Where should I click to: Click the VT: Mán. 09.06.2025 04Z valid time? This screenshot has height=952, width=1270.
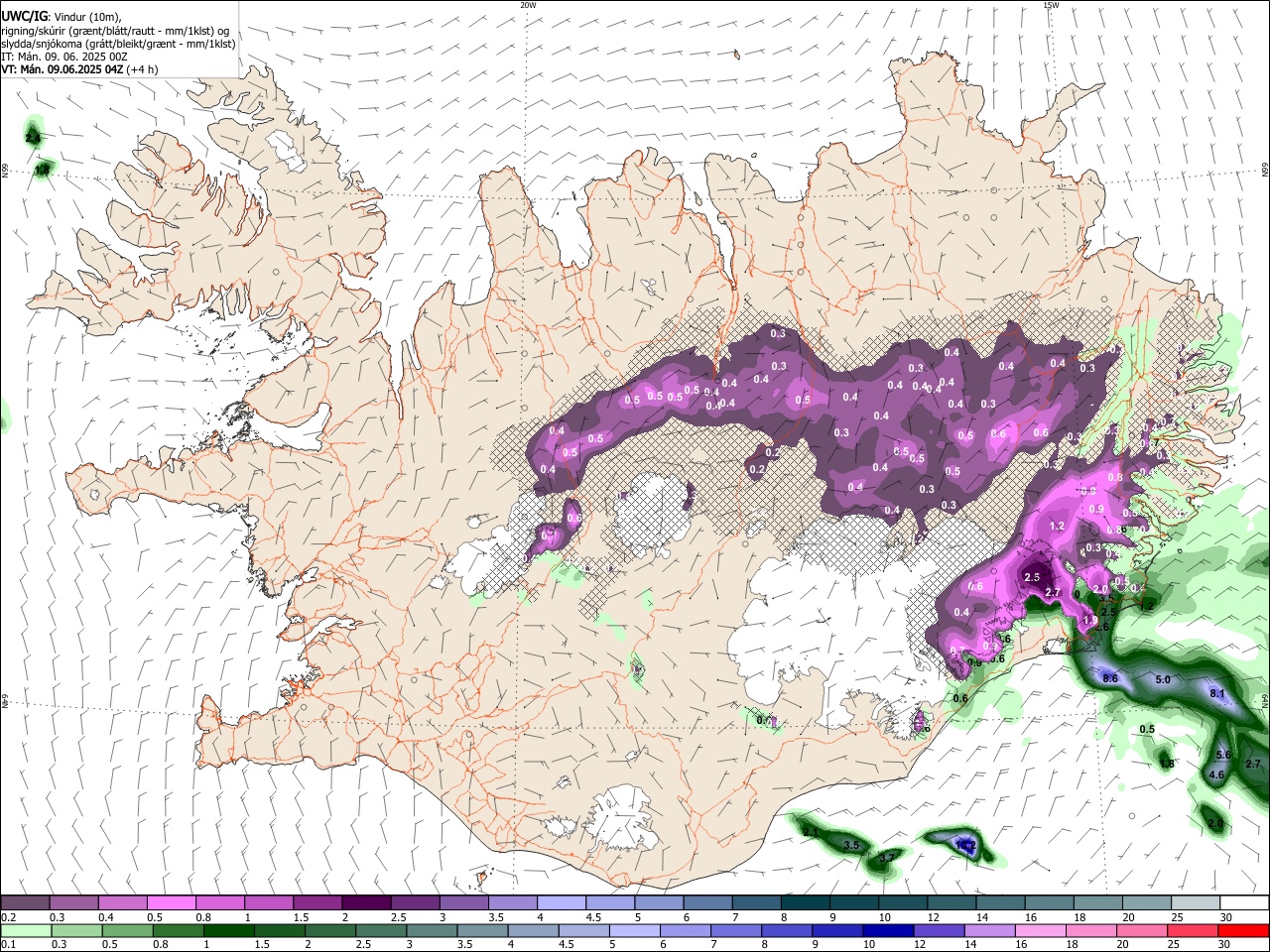pos(62,69)
